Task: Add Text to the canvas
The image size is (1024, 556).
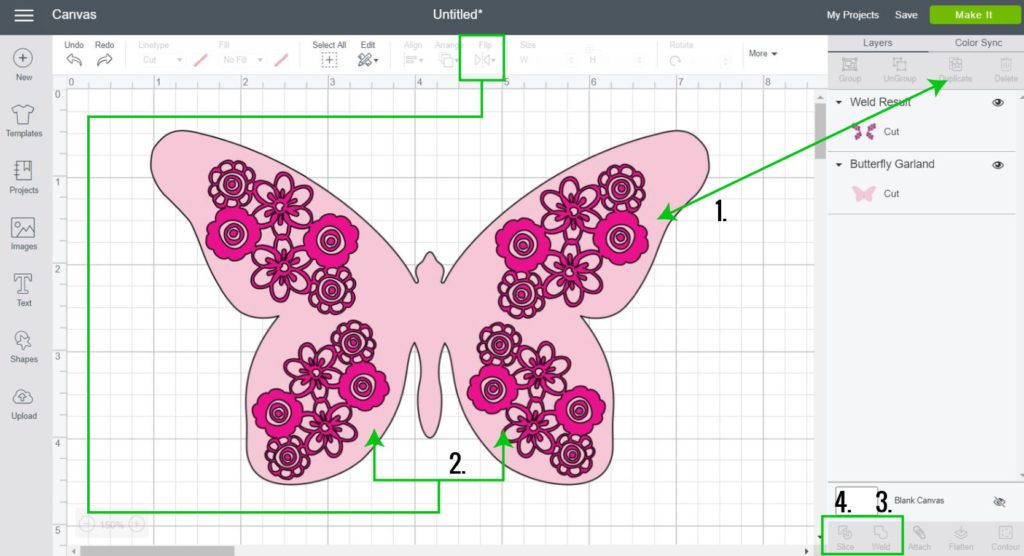Action: 24,290
